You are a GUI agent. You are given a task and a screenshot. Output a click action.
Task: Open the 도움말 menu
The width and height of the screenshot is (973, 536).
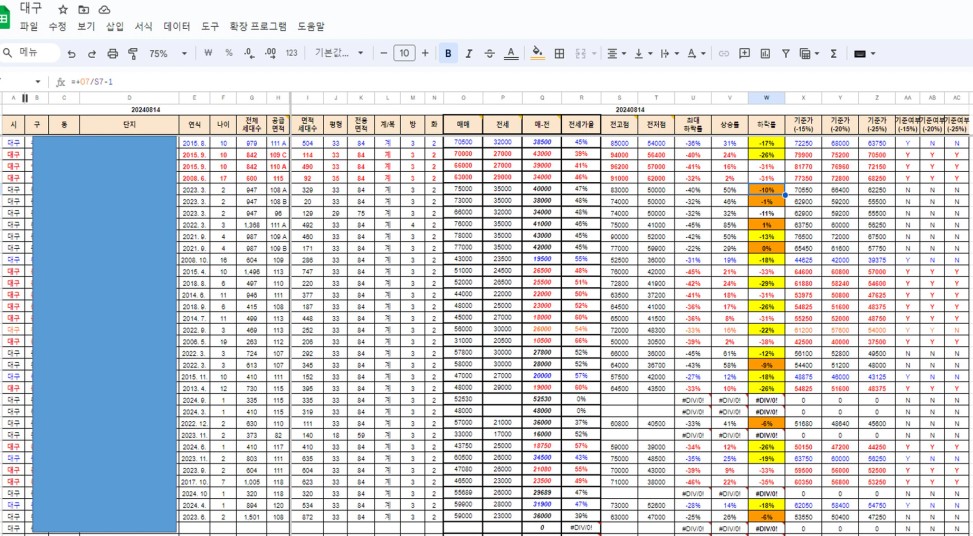tap(311, 27)
